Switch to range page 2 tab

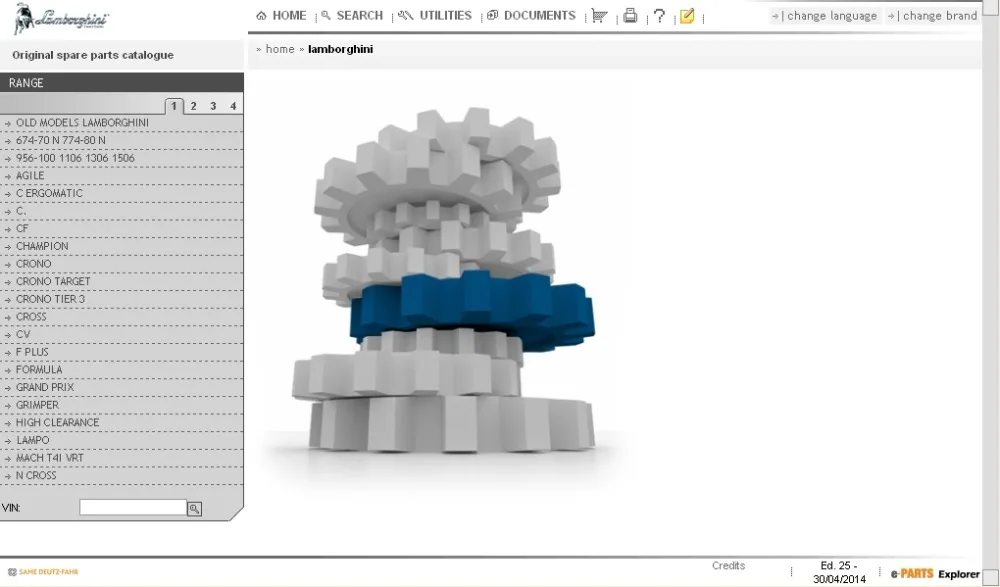coord(193,106)
